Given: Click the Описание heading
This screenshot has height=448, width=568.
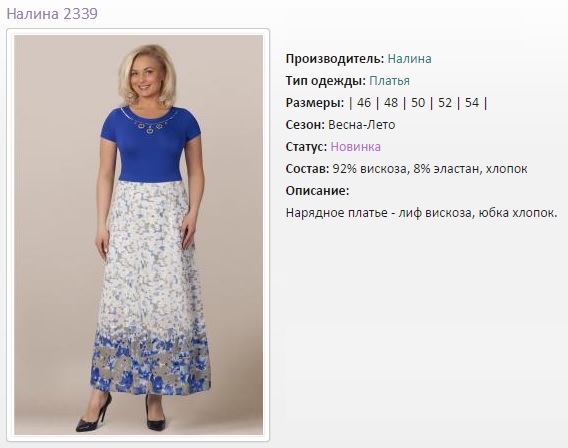Looking at the screenshot, I should (x=317, y=191).
